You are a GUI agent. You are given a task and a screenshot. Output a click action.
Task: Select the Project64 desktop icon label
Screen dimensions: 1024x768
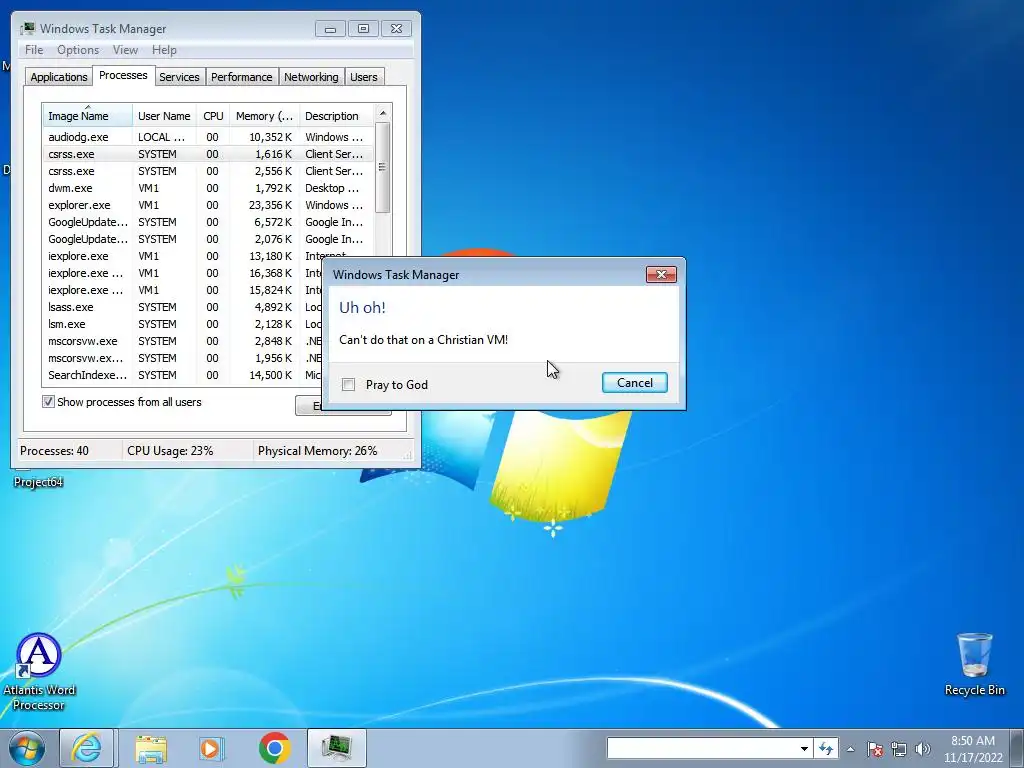click(39, 482)
